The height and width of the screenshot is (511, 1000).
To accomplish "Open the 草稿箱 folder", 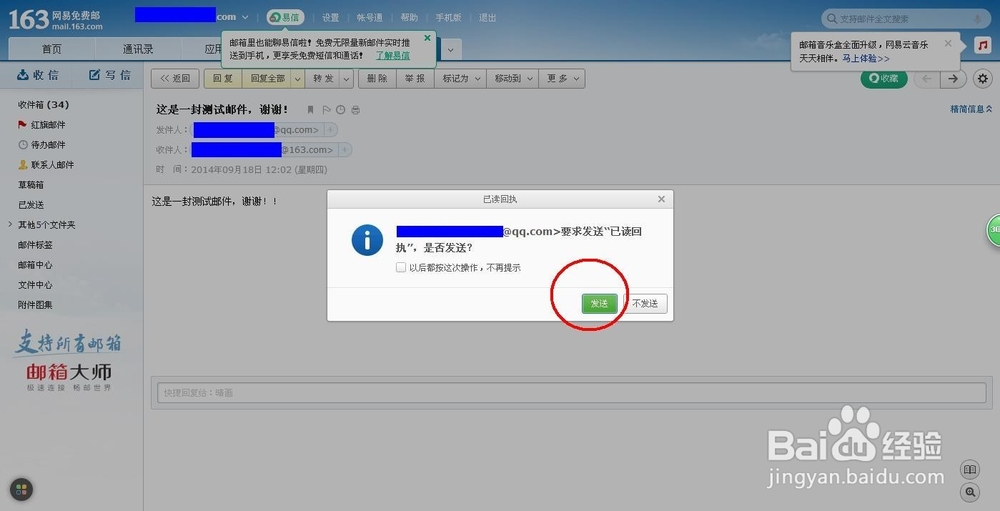I will [31, 185].
